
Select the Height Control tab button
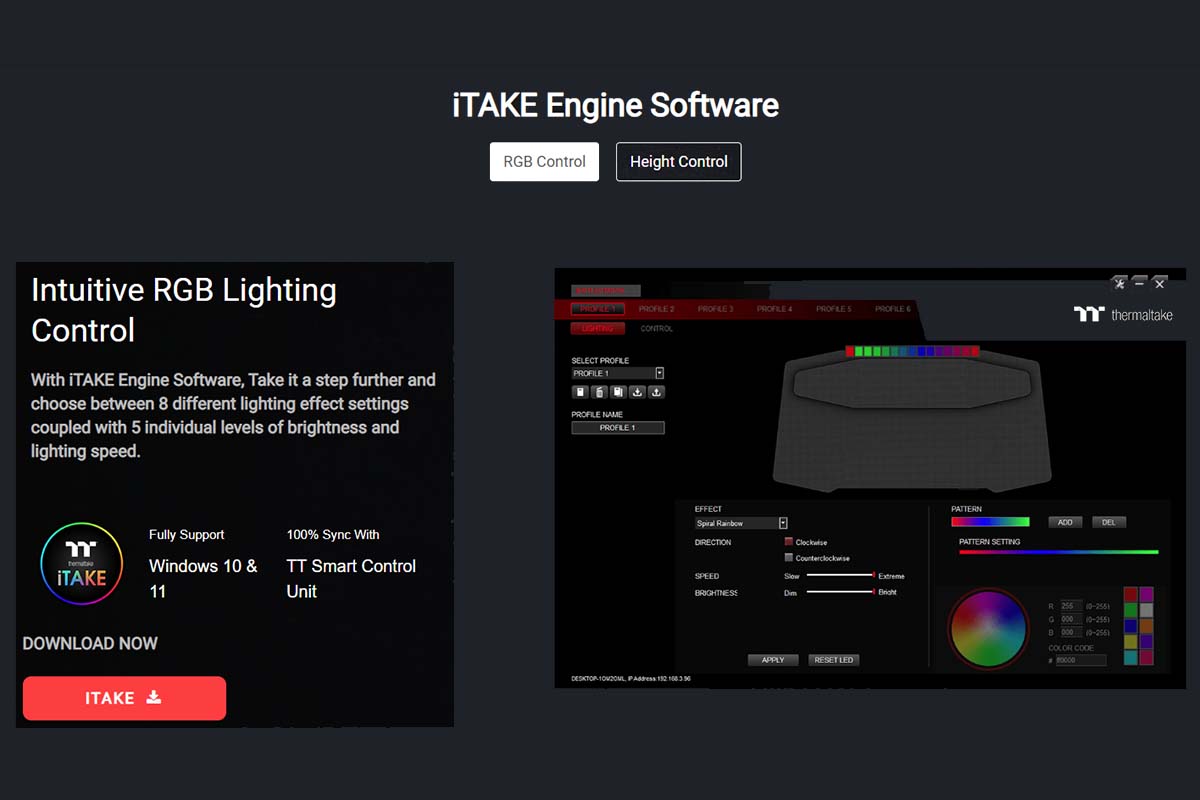point(678,162)
